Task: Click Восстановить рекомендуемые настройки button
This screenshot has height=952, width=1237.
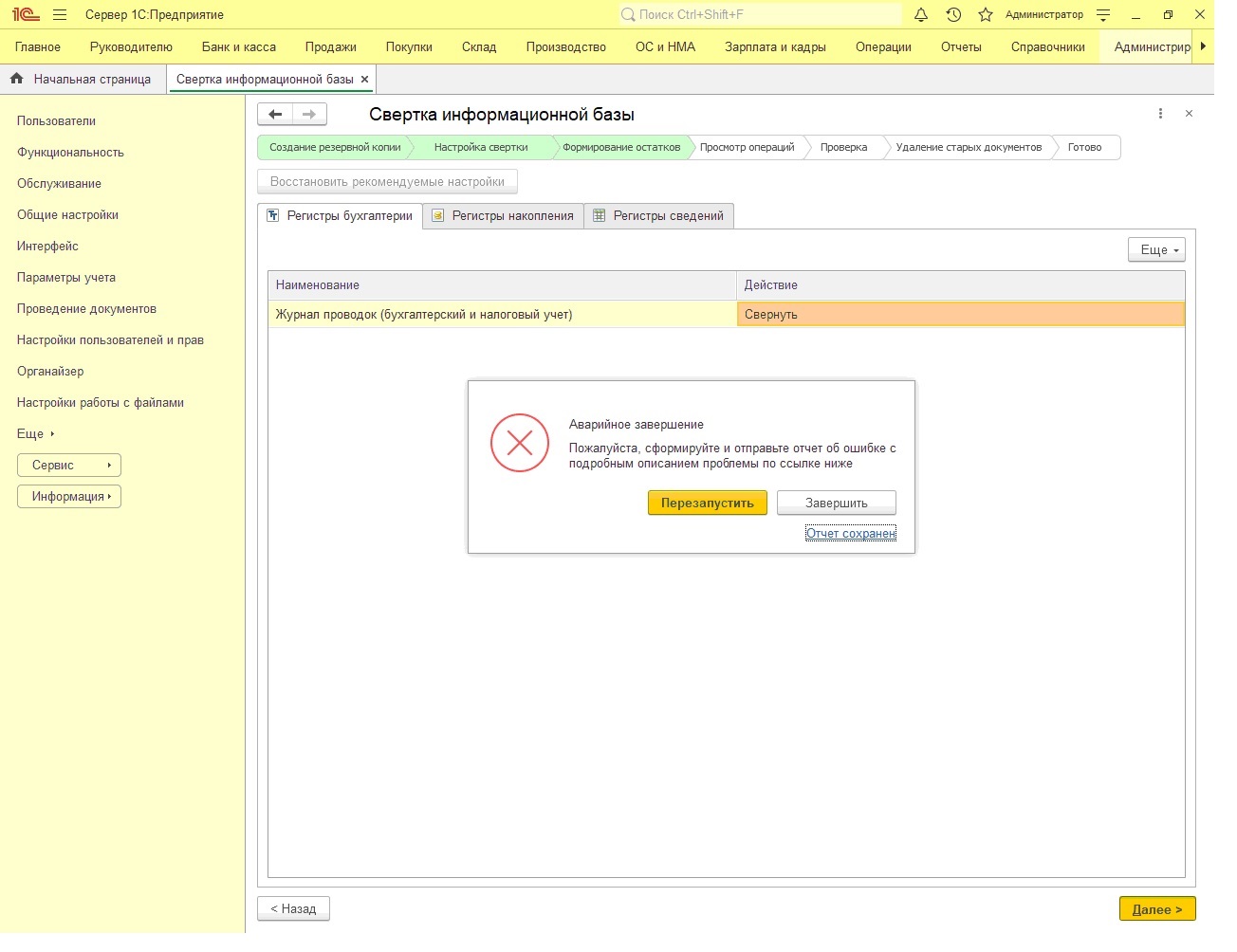Action: pyautogui.click(x=387, y=182)
